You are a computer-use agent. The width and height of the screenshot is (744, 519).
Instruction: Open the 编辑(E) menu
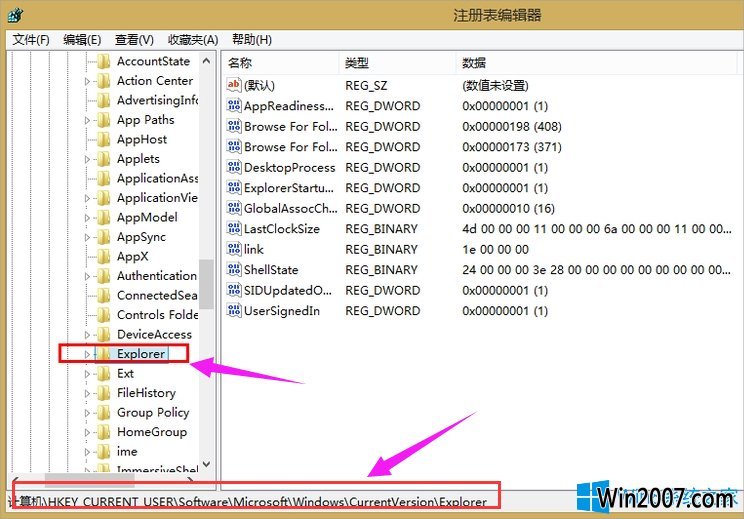click(82, 39)
